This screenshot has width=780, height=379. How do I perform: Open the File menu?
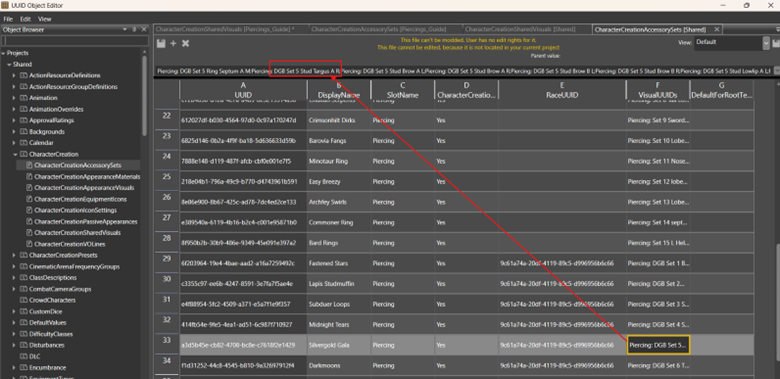(x=8, y=19)
